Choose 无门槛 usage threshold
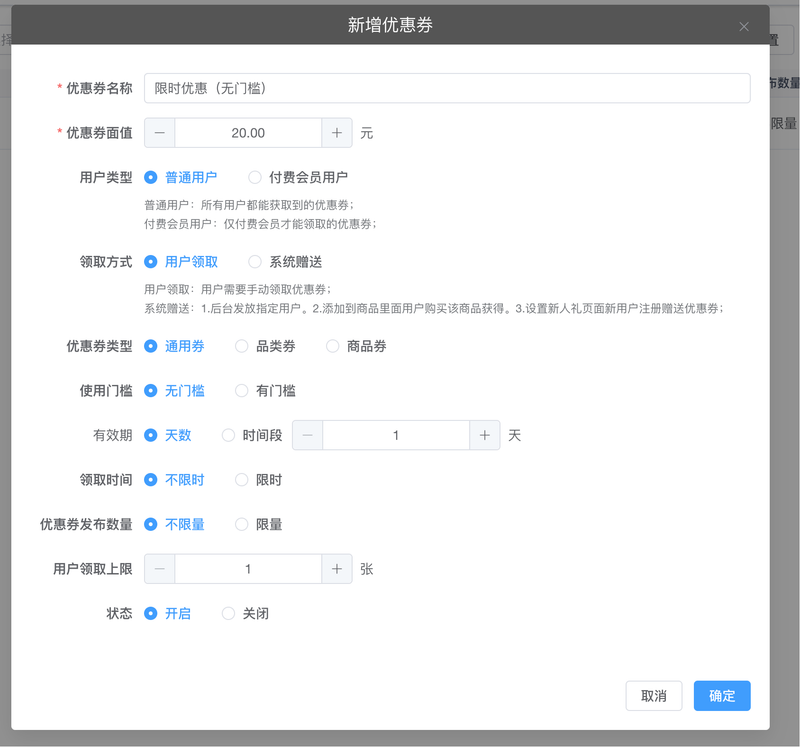 click(174, 391)
